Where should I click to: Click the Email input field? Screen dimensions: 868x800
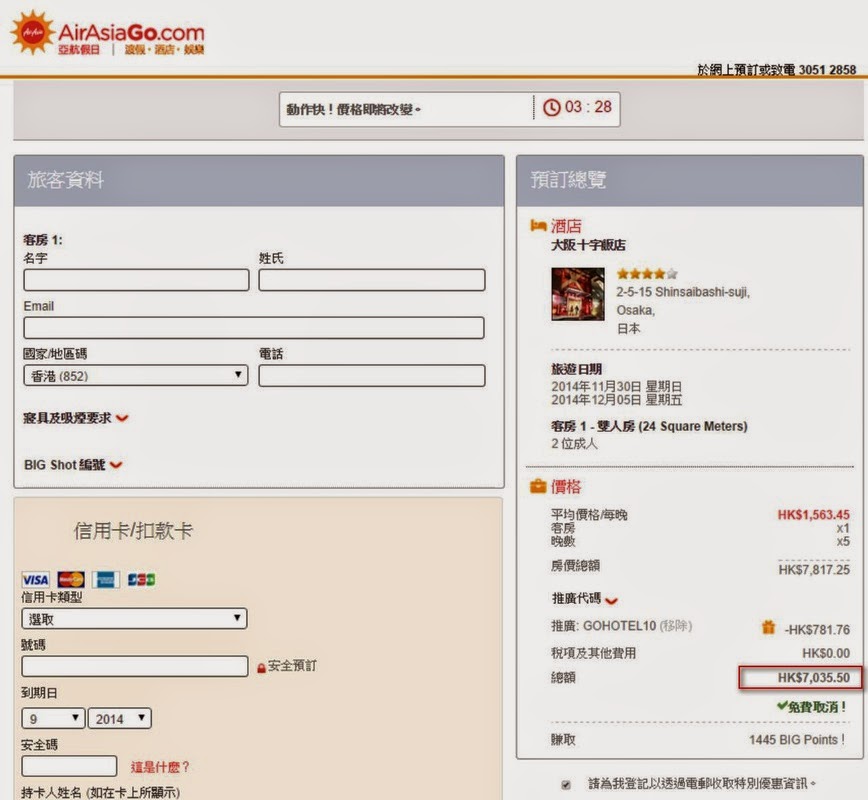[253, 328]
